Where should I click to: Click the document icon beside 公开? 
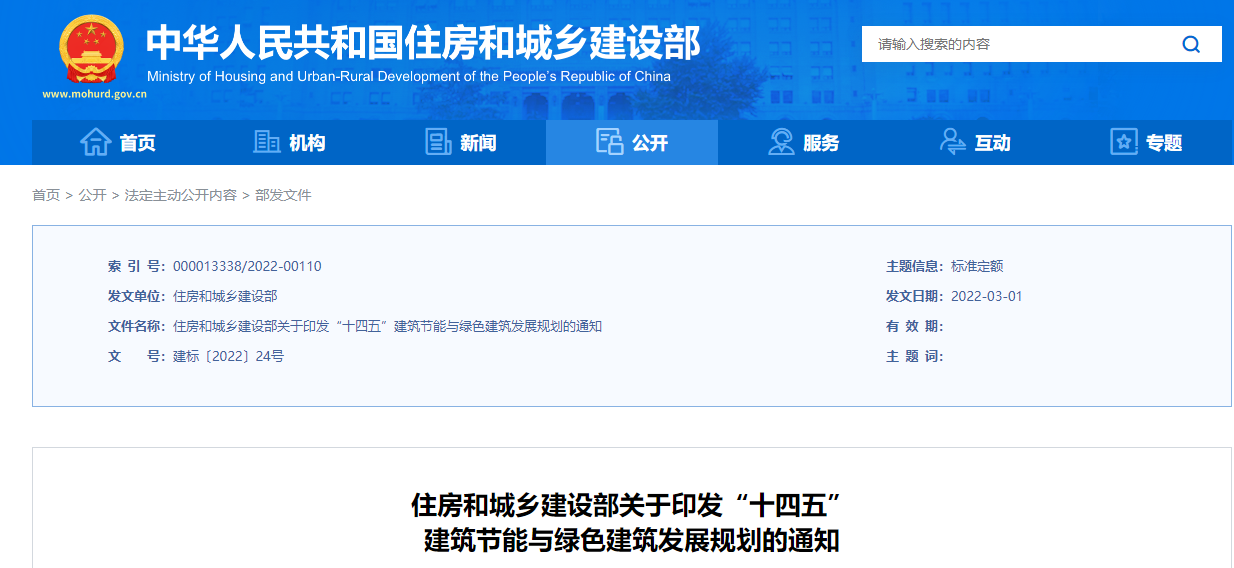click(x=609, y=142)
